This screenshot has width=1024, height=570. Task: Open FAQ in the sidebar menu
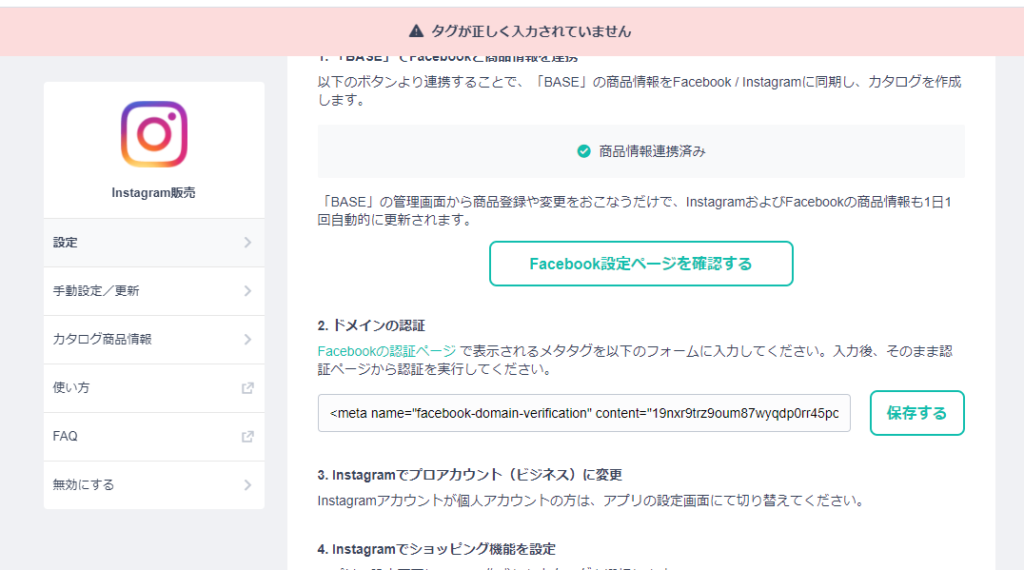point(154,436)
